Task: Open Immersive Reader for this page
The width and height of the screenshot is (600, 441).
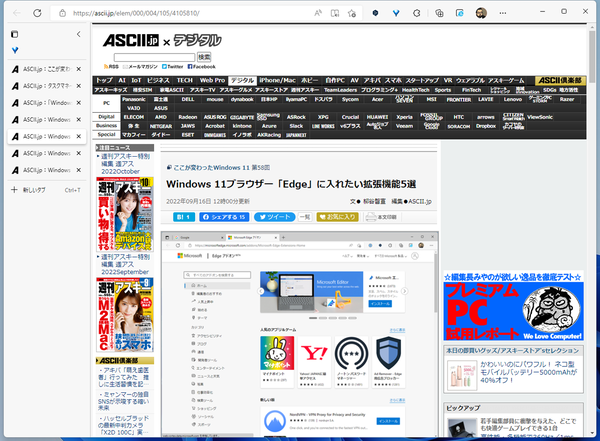Action: [x=335, y=13]
